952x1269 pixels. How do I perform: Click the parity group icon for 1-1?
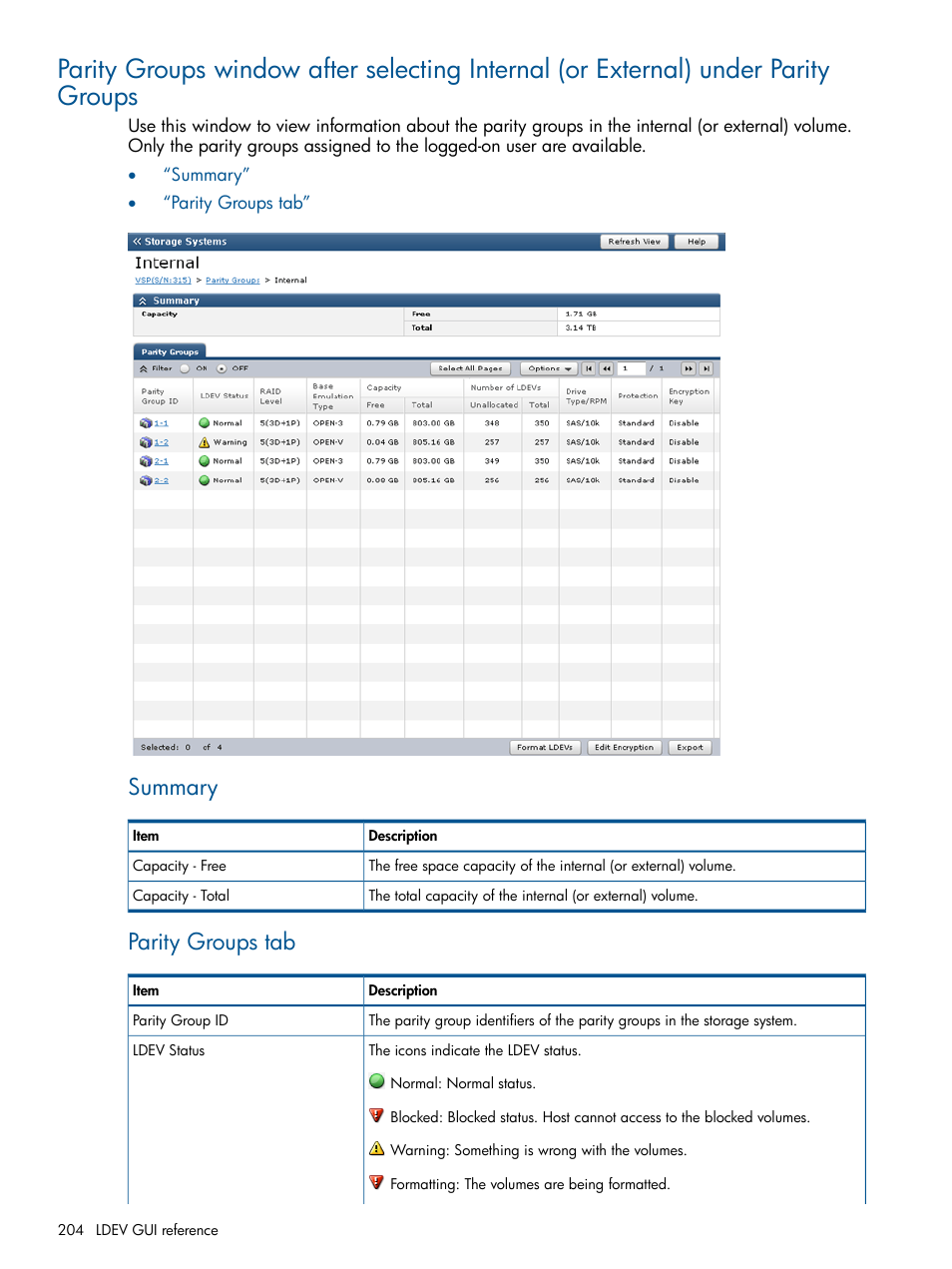click(146, 423)
